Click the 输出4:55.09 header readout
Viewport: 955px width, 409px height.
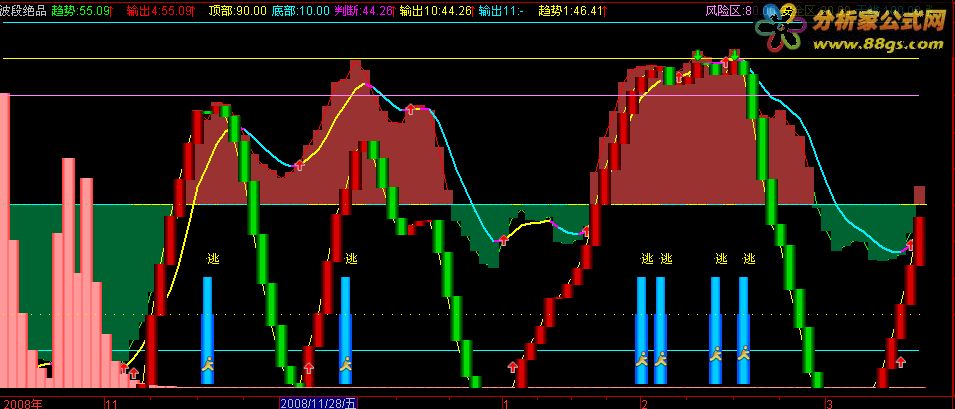(160, 10)
